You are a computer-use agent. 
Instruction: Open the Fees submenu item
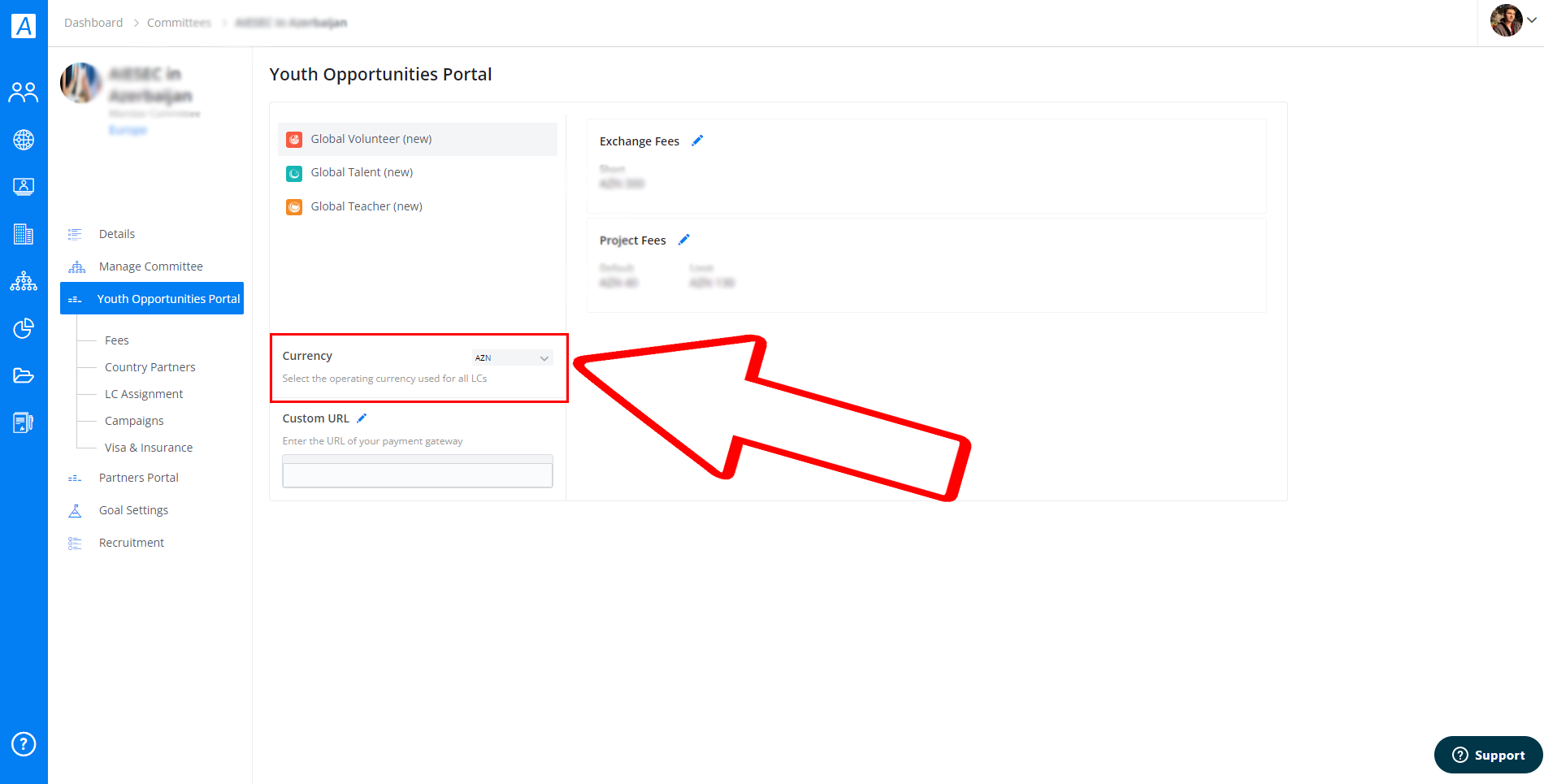click(x=117, y=340)
